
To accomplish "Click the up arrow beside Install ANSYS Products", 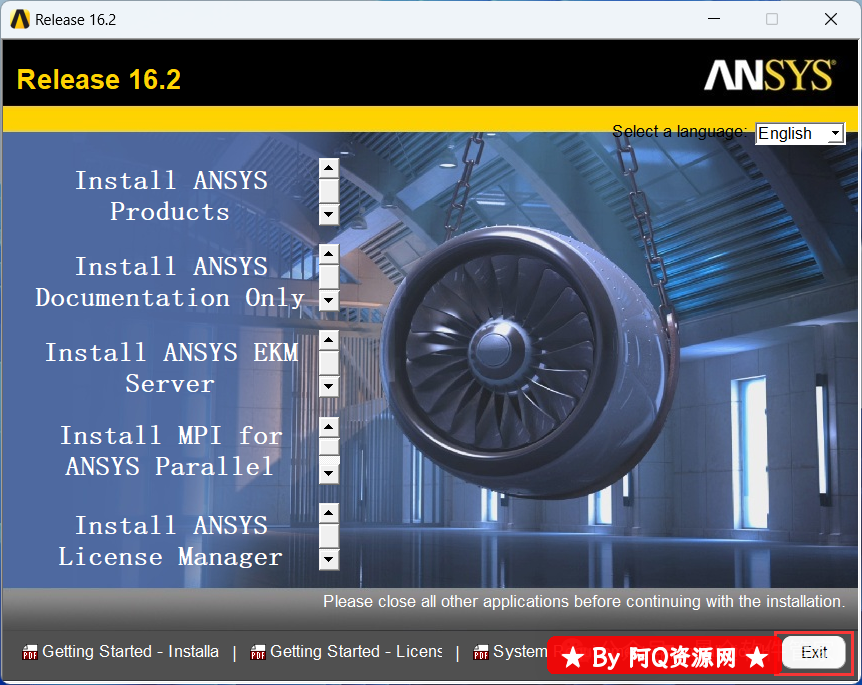I will click(x=329, y=168).
